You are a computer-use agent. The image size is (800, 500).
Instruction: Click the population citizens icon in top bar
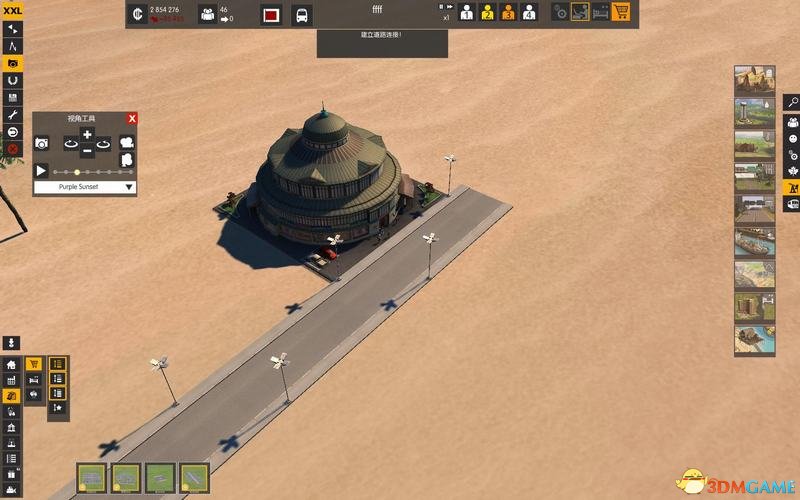[208, 14]
